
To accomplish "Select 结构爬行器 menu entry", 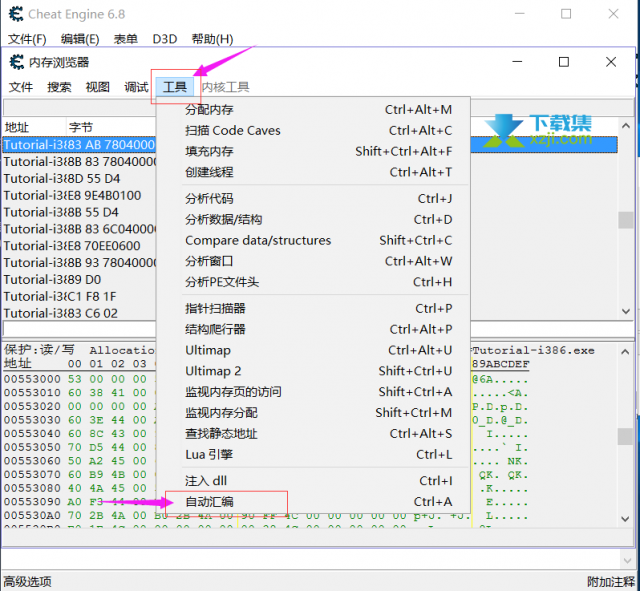I will pyautogui.click(x=313, y=329).
